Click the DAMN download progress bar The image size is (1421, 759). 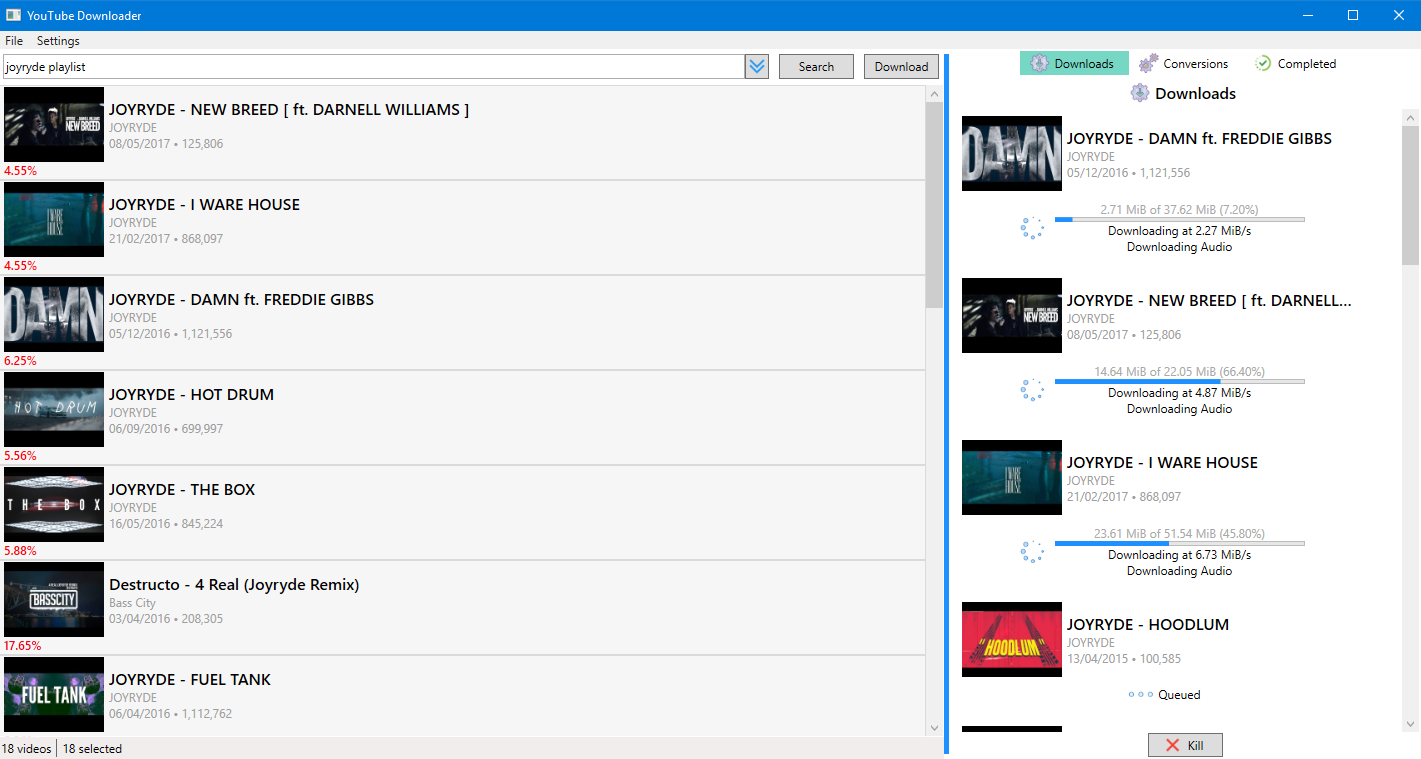[1180, 219]
